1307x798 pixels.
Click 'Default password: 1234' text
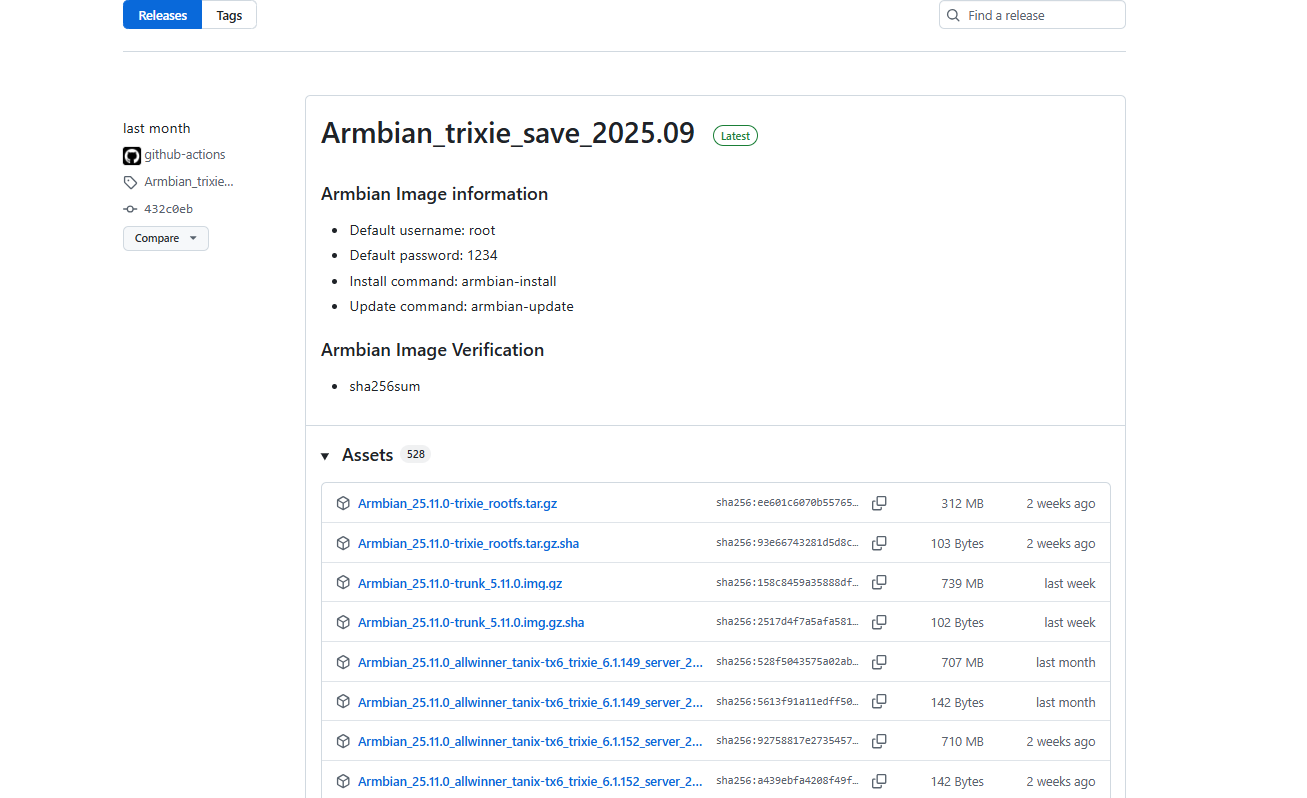click(x=423, y=255)
